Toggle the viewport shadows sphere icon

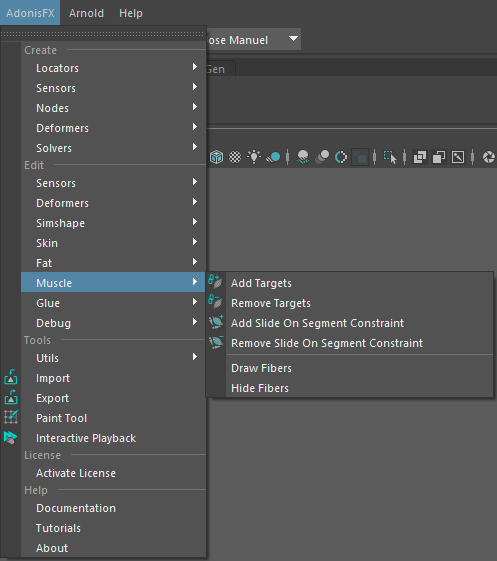(273, 157)
